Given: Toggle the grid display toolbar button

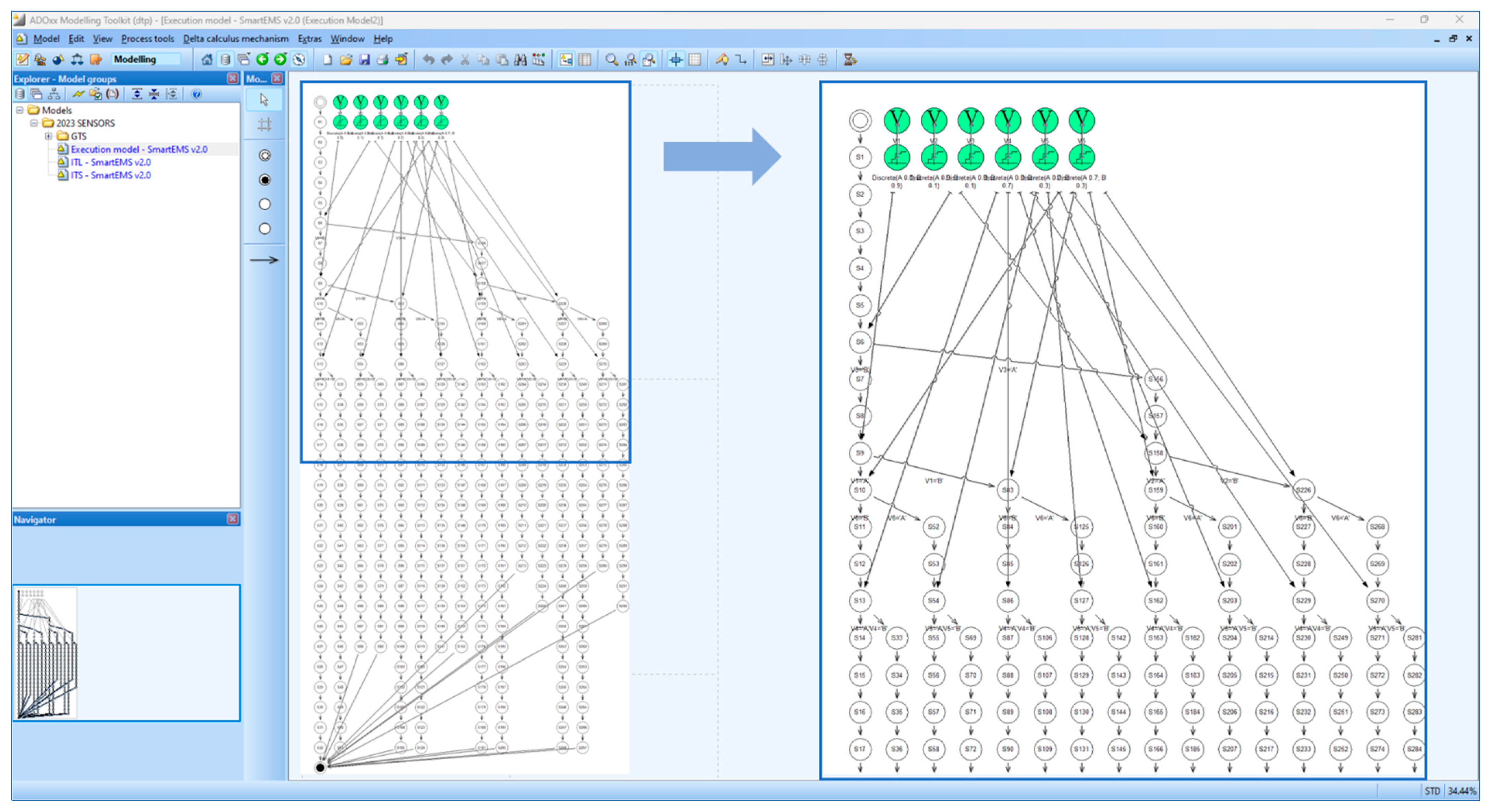Looking at the screenshot, I should click(x=695, y=60).
